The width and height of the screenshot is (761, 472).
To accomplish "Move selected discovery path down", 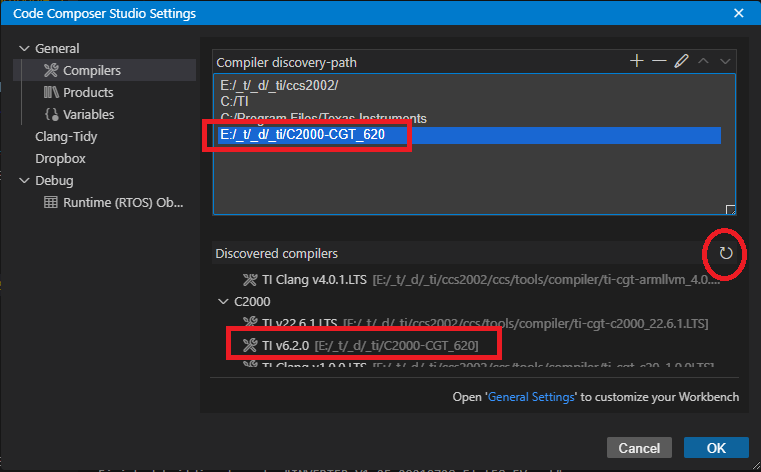I will [725, 61].
